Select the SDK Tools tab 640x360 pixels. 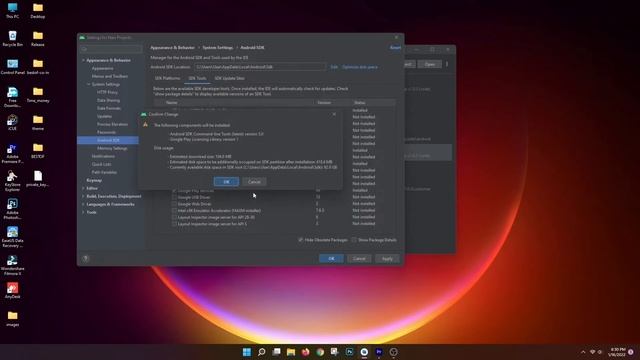pyautogui.click(x=197, y=78)
